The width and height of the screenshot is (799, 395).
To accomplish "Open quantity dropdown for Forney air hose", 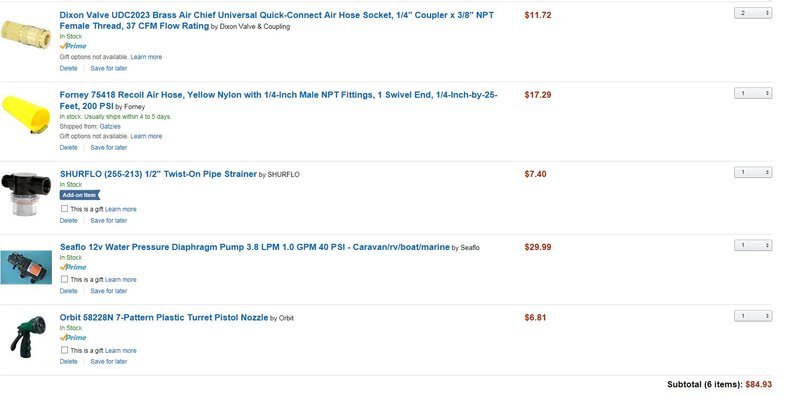I will pos(753,93).
